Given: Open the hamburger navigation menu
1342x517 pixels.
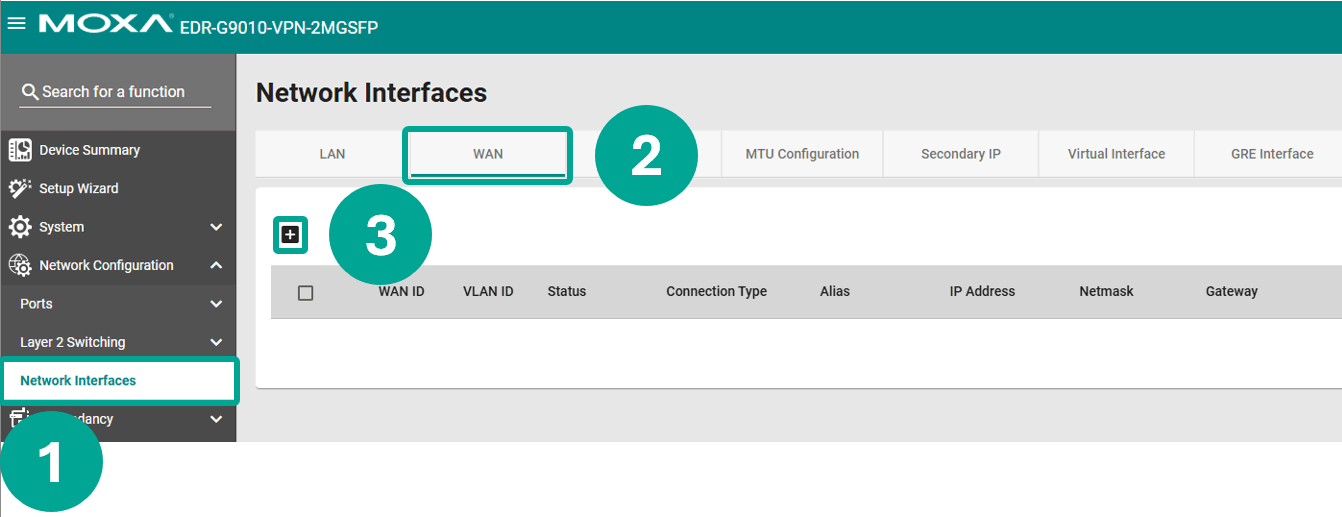Looking at the screenshot, I should coord(16,24).
